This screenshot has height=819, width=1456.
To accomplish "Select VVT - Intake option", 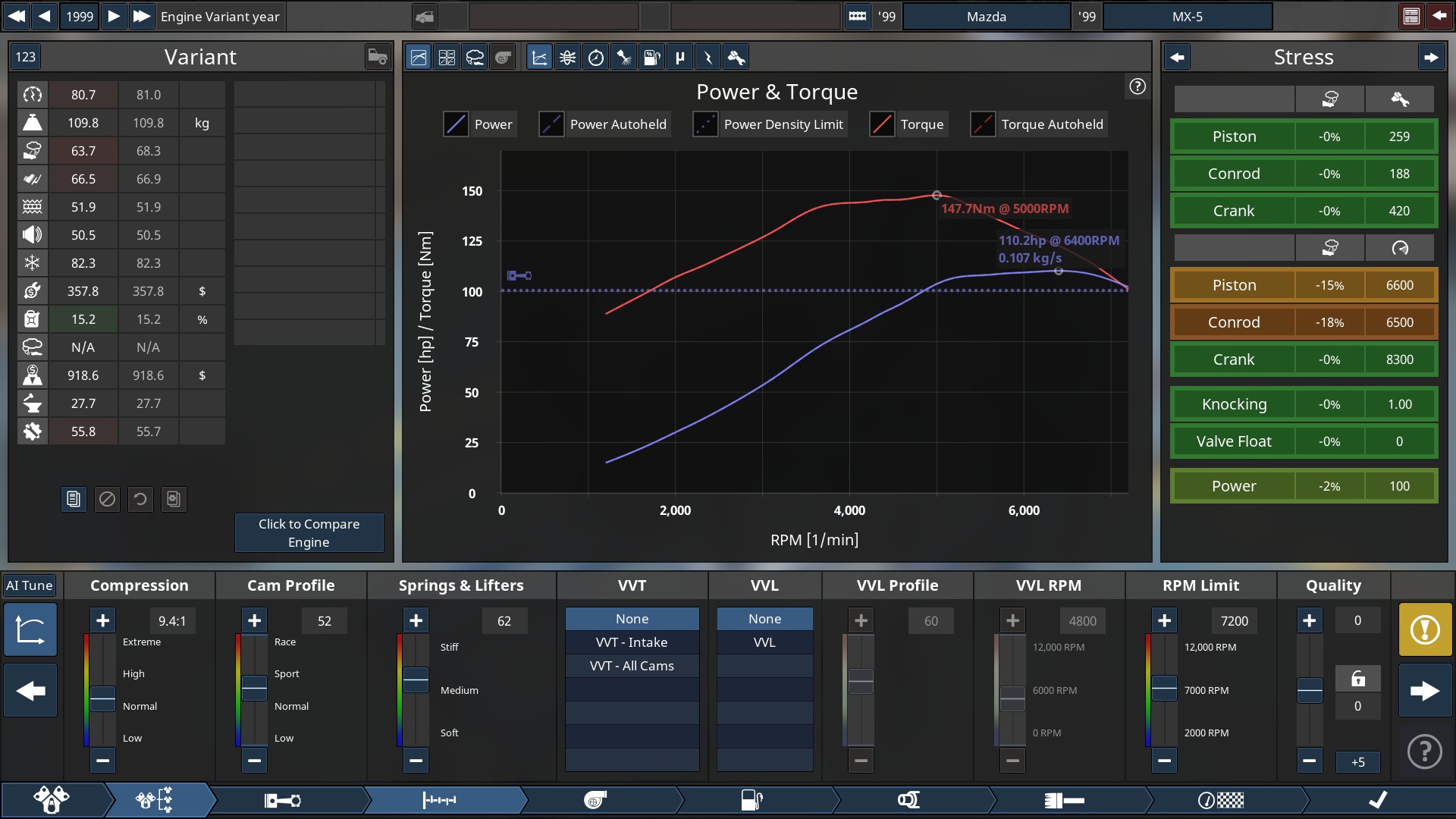I will coord(632,642).
